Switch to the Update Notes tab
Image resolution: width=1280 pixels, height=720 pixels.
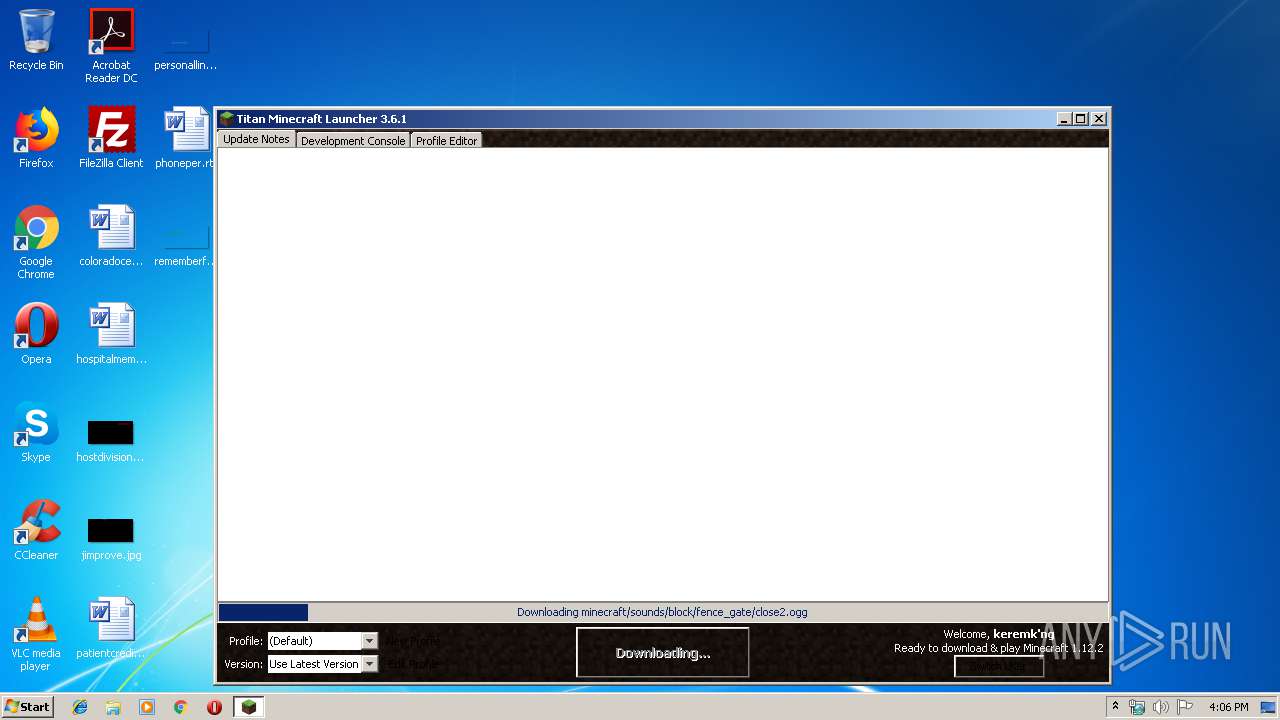pos(256,140)
